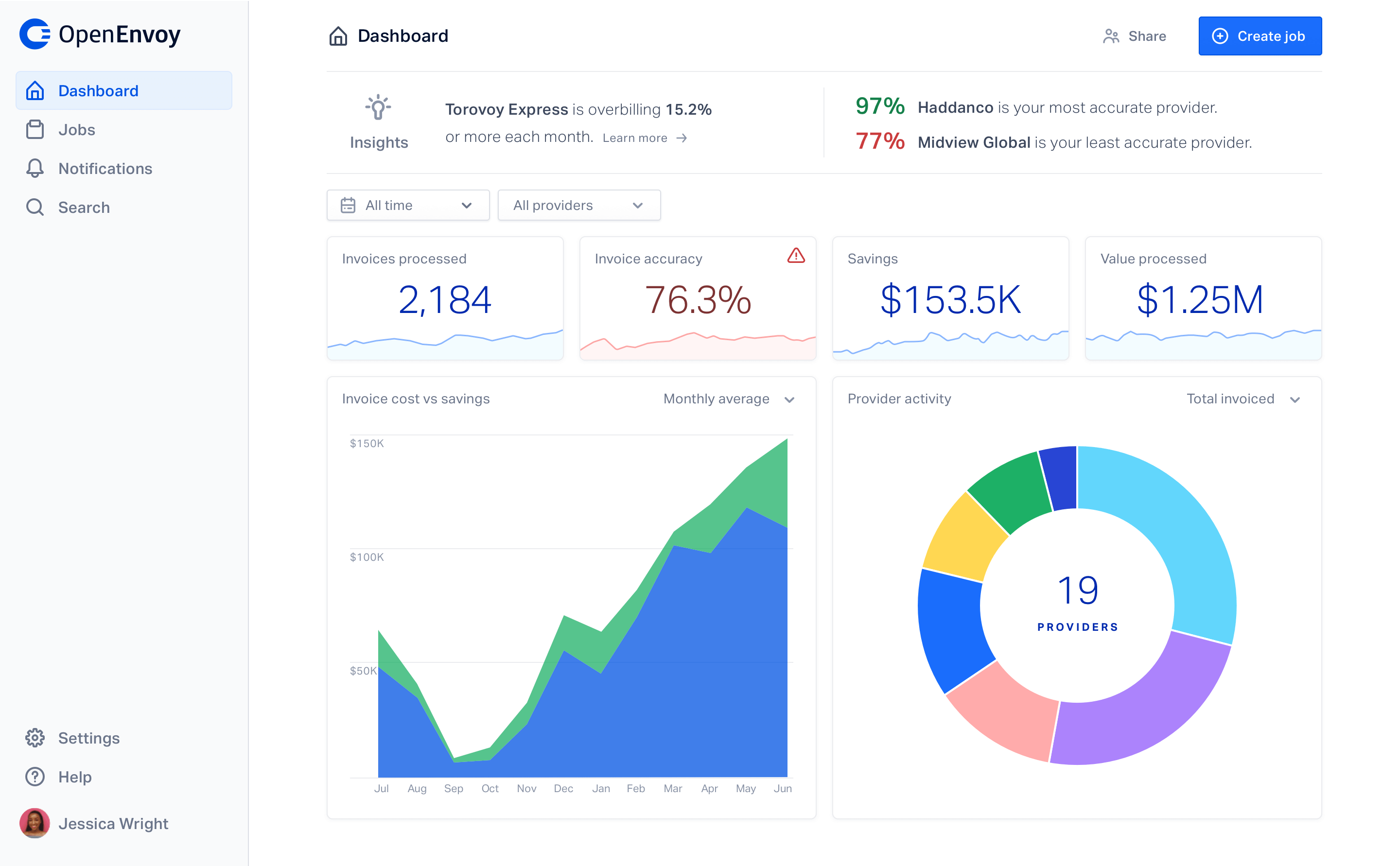Click the Help question mark icon
This screenshot has width=1400, height=866.
(x=35, y=777)
